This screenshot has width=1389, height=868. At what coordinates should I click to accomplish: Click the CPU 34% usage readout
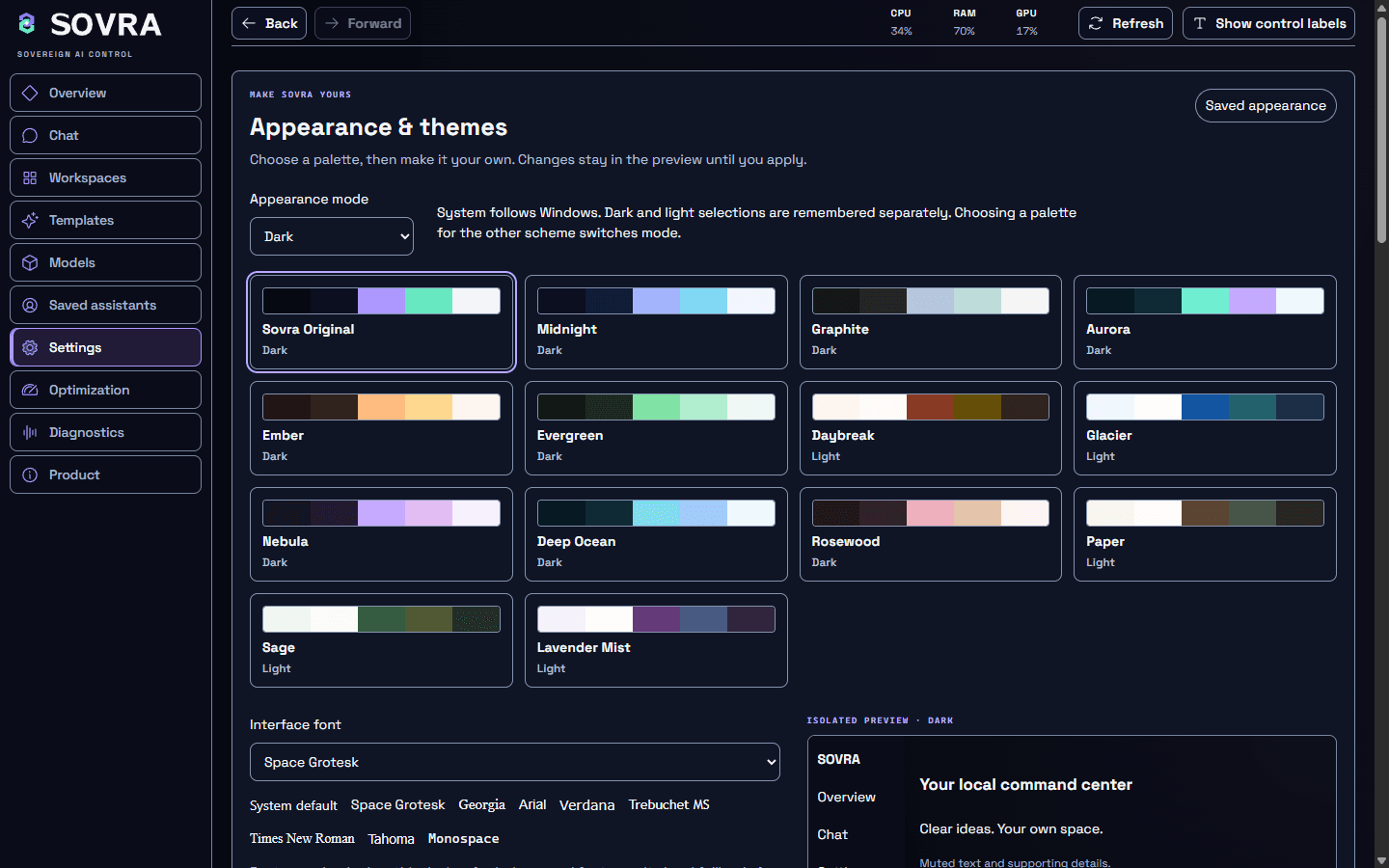point(901,22)
